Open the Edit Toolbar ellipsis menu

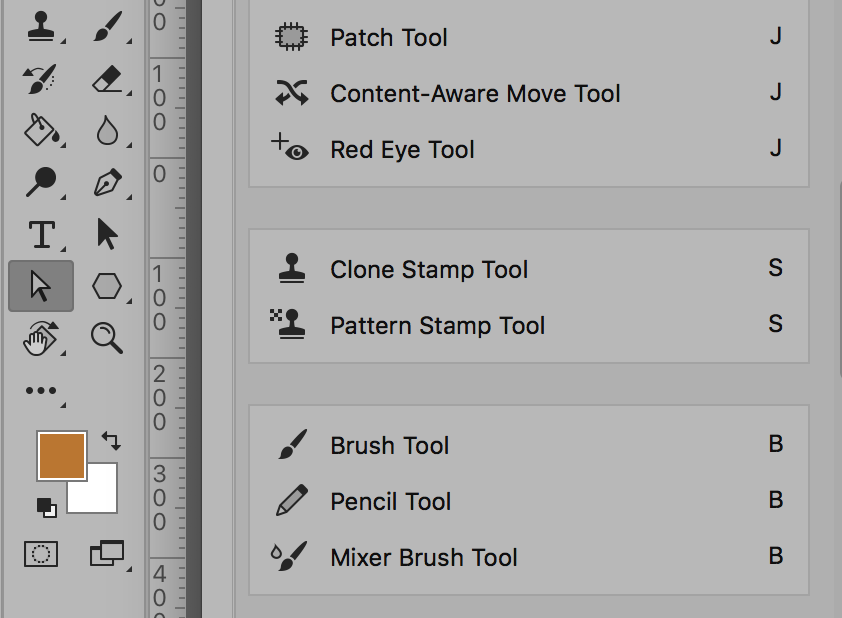click(x=41, y=390)
